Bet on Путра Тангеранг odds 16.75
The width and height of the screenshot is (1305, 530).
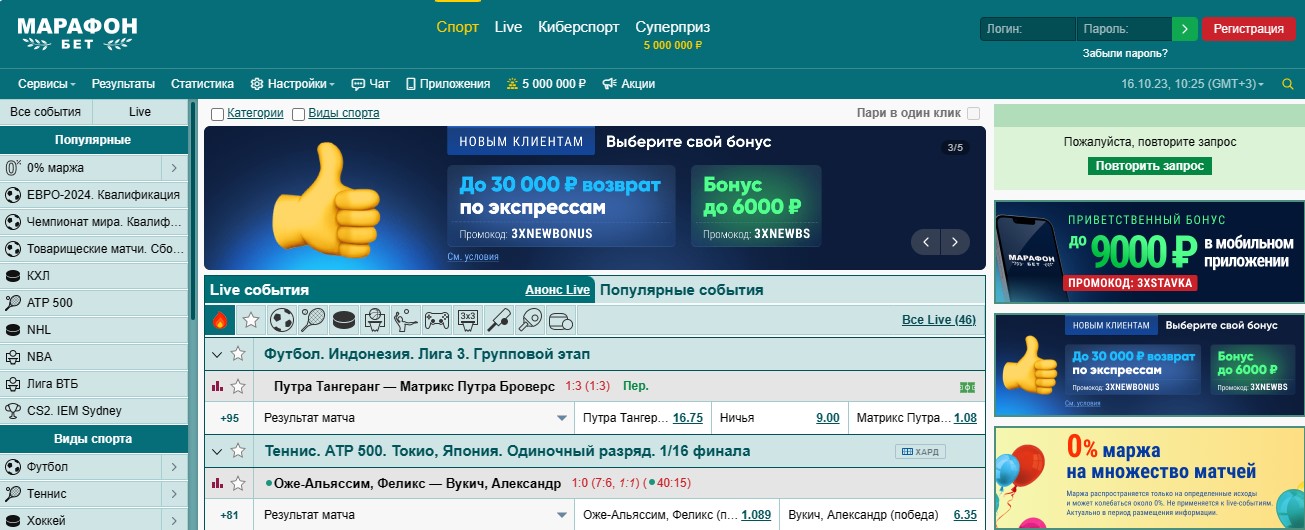tap(688, 418)
